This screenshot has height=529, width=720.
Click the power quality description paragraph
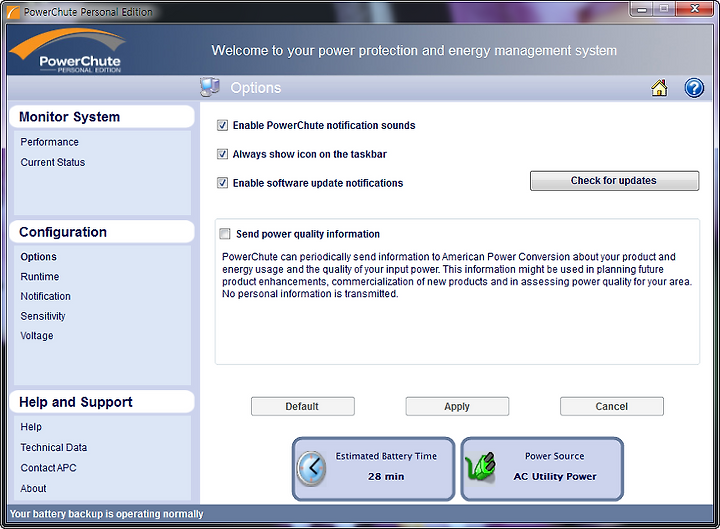point(456,276)
